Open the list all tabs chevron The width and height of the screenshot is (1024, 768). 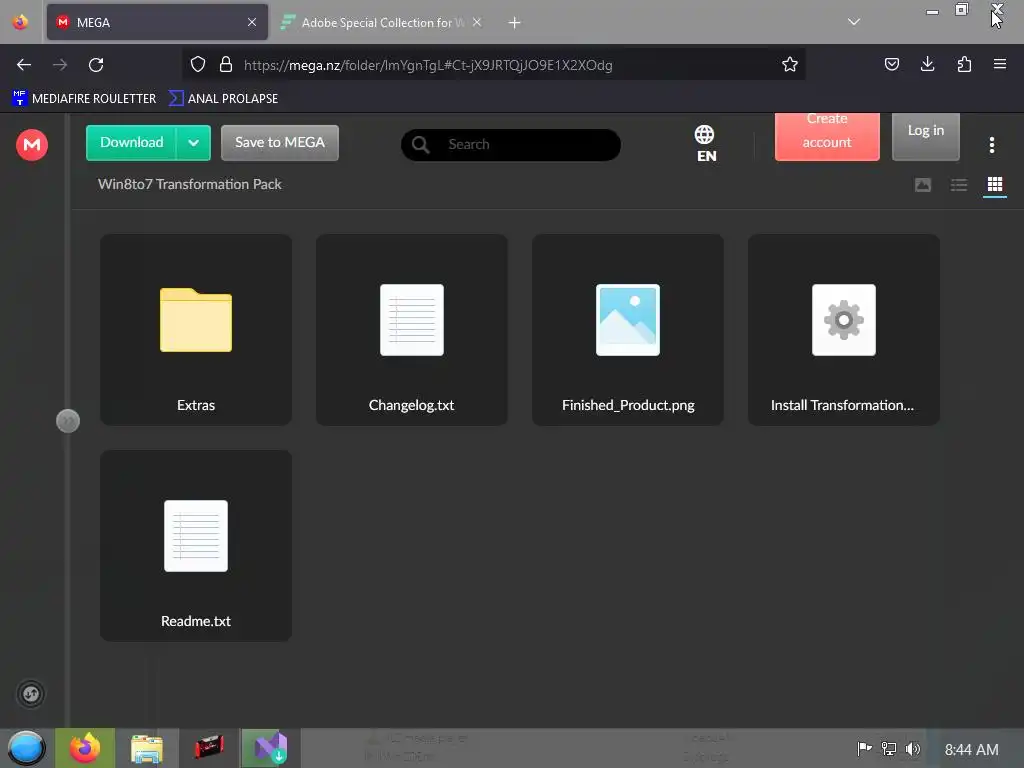click(854, 22)
